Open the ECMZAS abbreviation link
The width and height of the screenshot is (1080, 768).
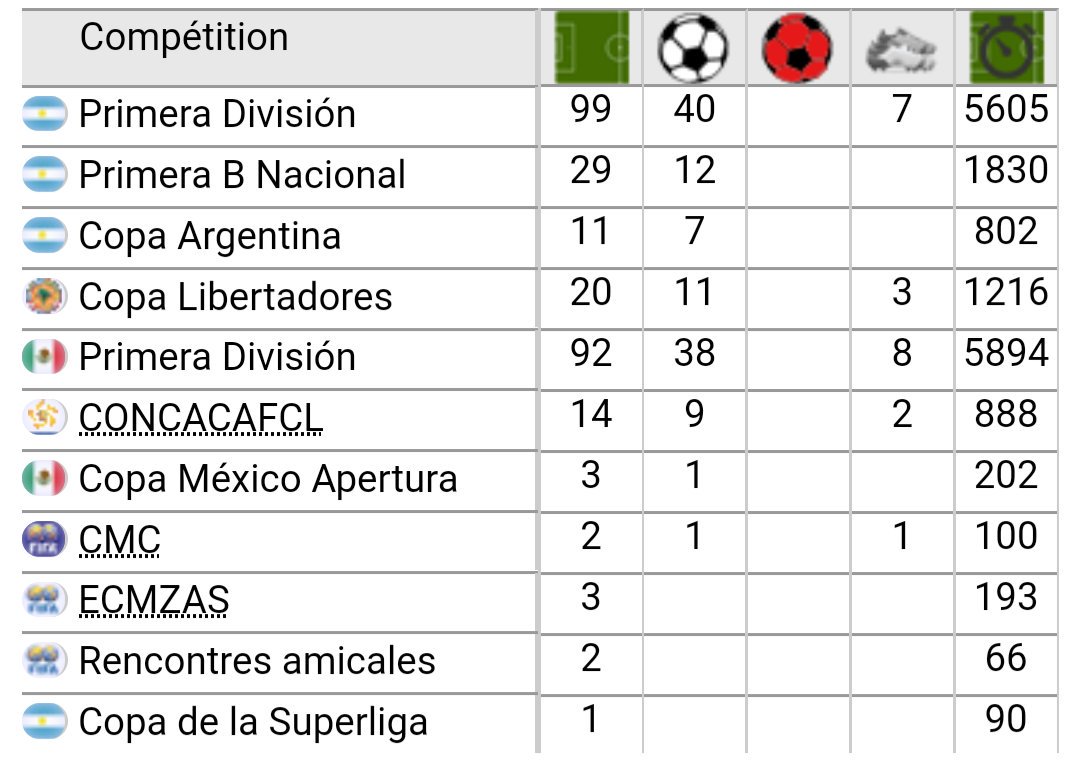pos(154,599)
